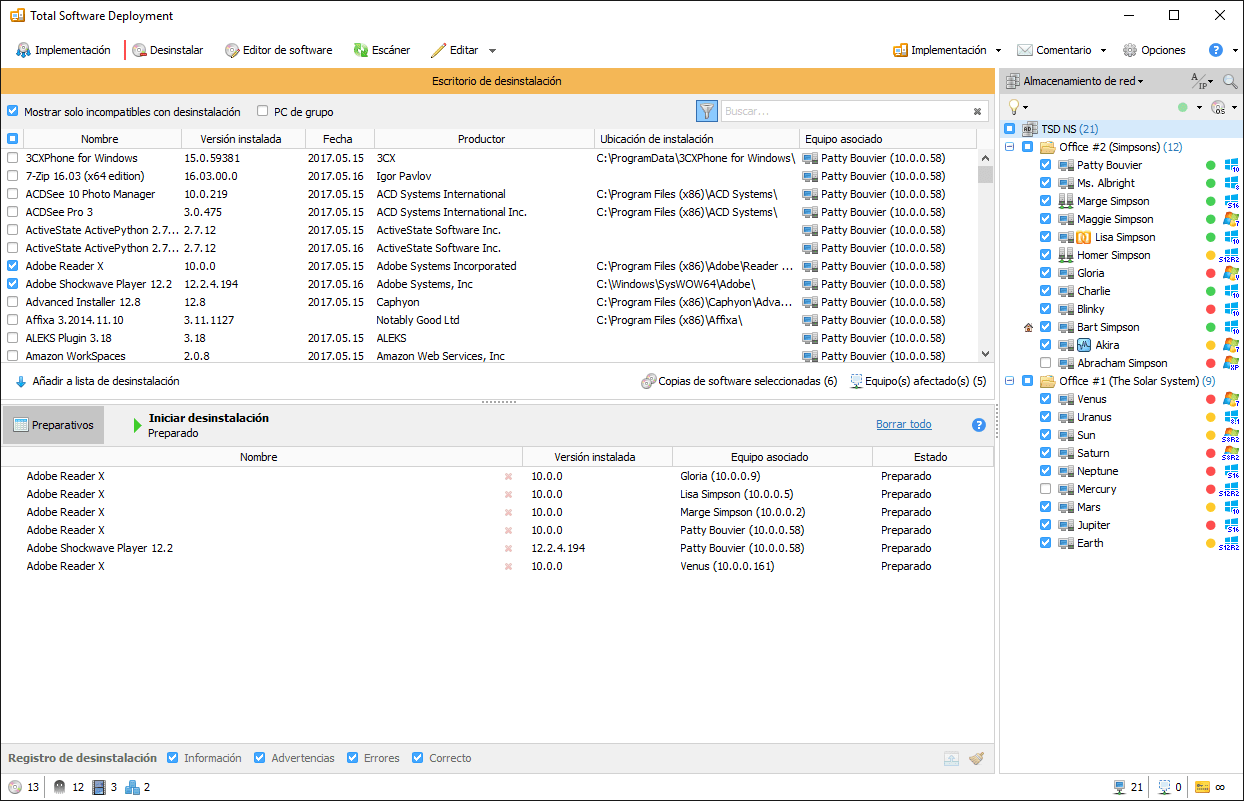Click the broom clear-log icon
The width and height of the screenshot is (1244, 801).
[976, 758]
